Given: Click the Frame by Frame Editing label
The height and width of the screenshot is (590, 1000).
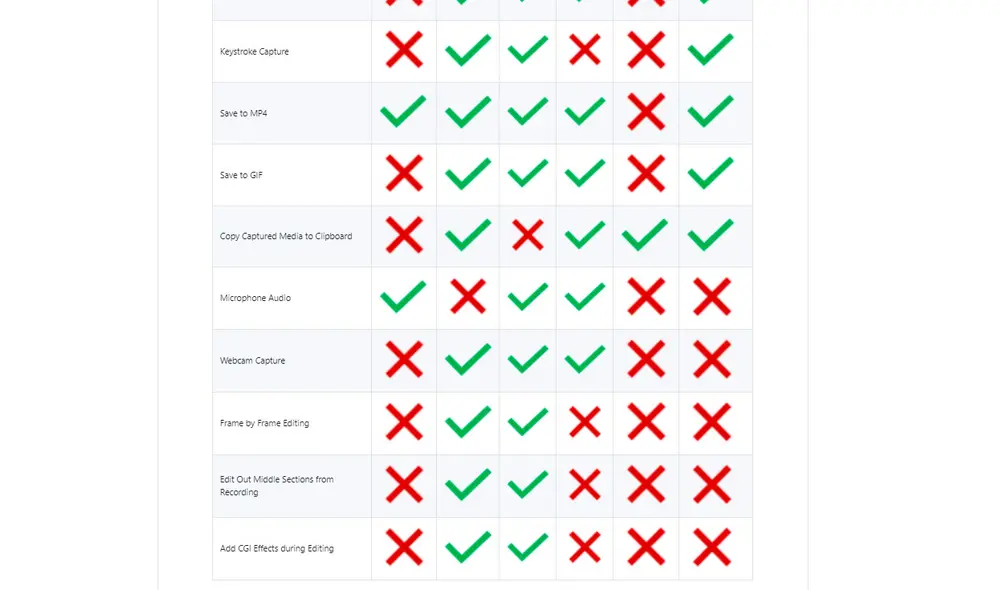Looking at the screenshot, I should [264, 424].
